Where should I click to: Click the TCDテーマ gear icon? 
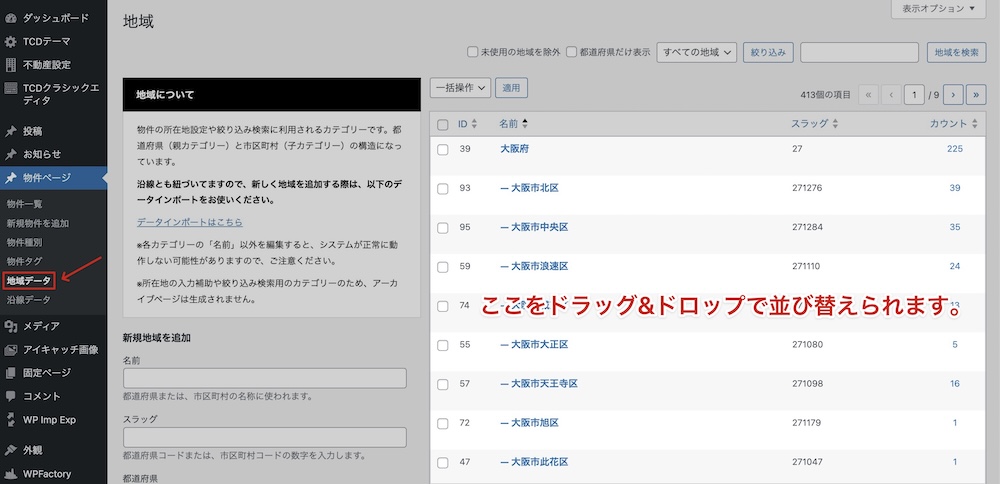click(10, 42)
